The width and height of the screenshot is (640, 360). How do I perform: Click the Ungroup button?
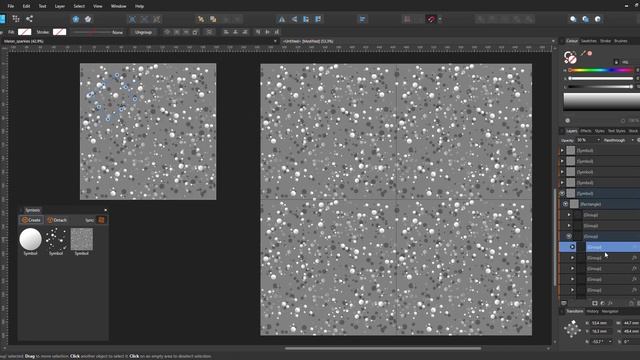click(143, 32)
